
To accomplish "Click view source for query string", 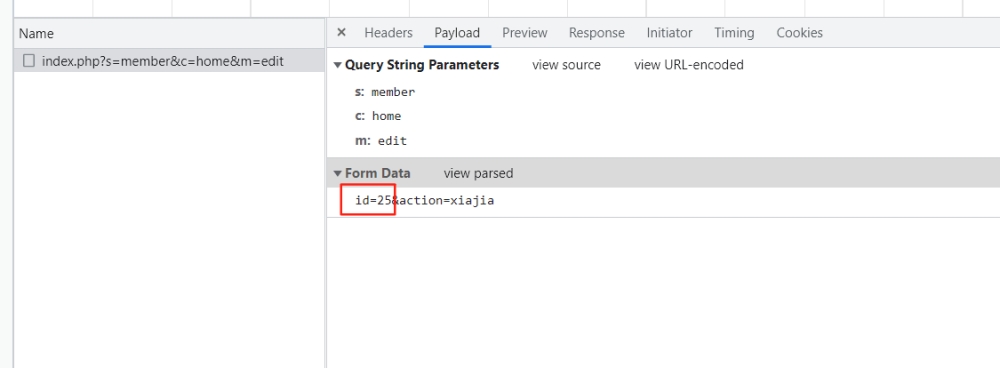I will [x=566, y=65].
